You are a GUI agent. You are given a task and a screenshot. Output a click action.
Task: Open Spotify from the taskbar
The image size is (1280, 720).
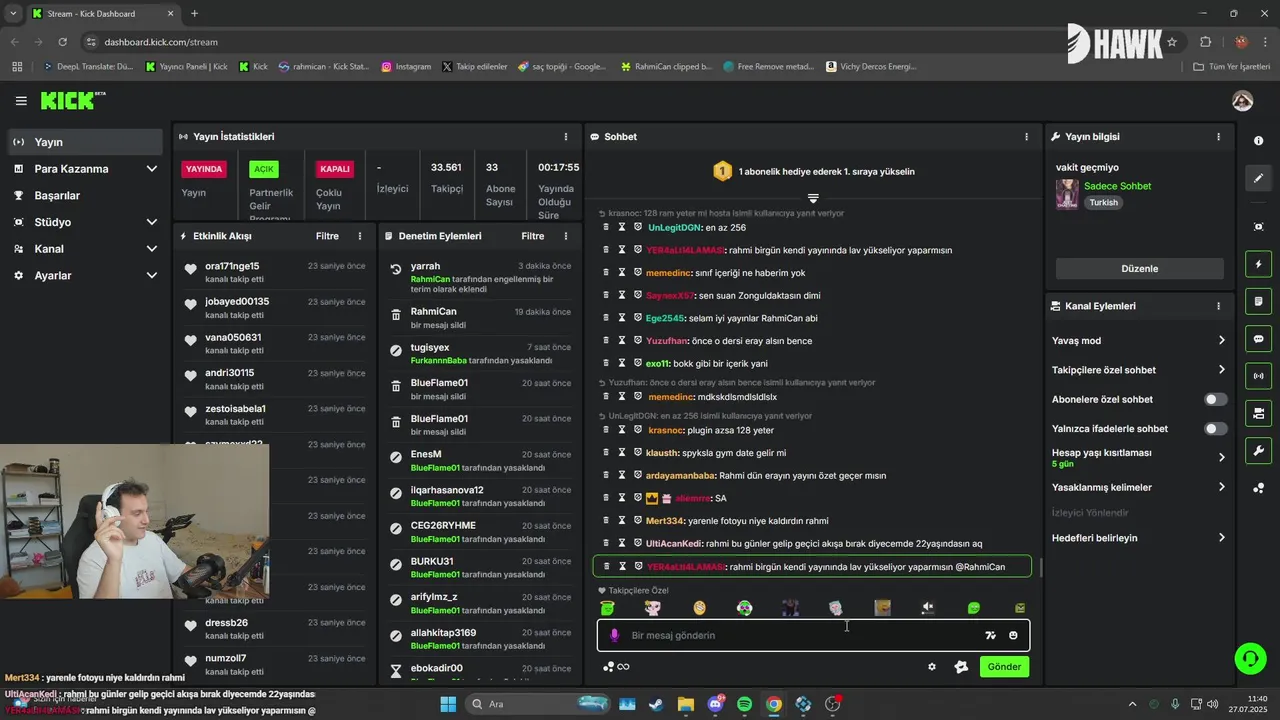(x=744, y=704)
